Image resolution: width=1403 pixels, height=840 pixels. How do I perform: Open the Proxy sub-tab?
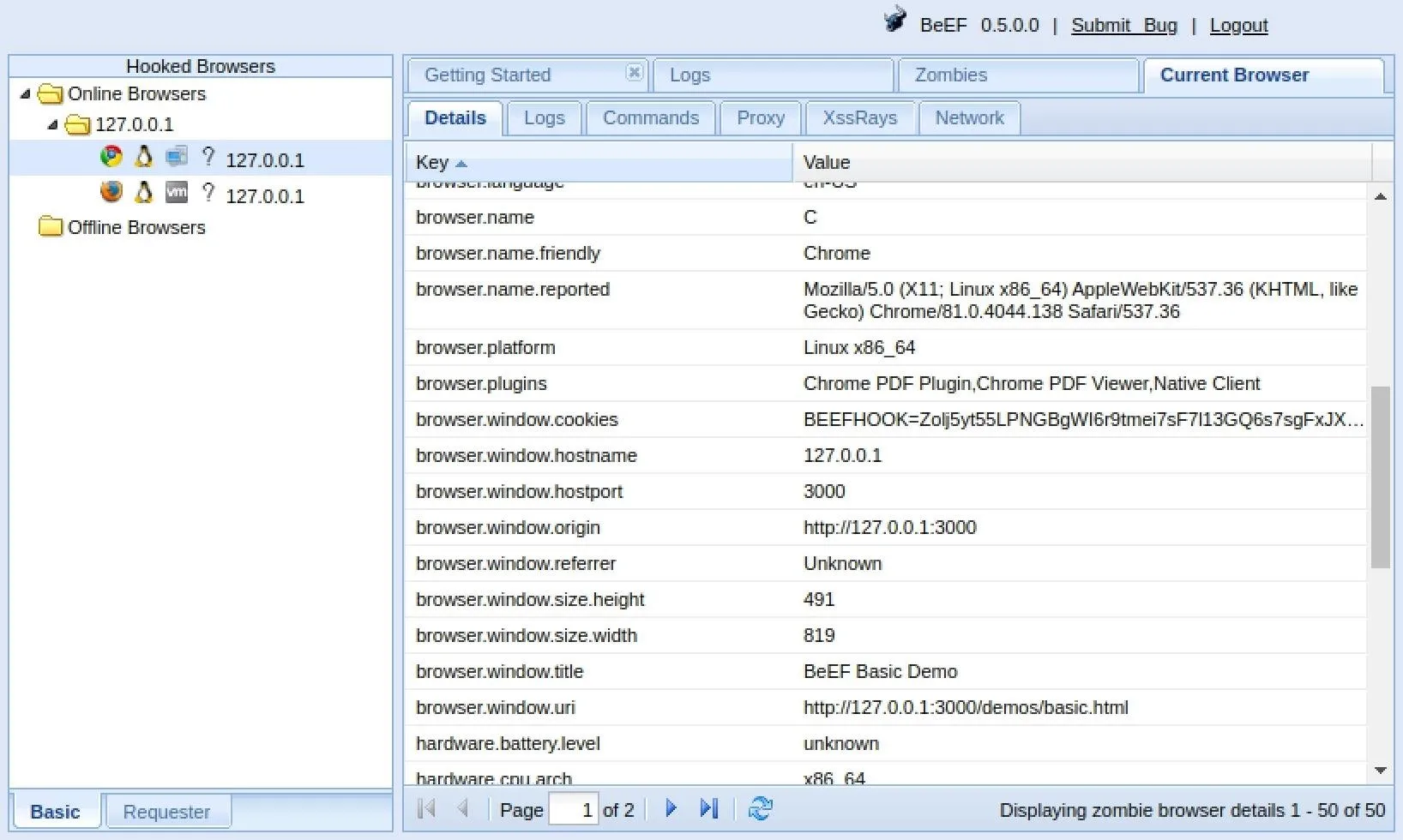pos(761,118)
